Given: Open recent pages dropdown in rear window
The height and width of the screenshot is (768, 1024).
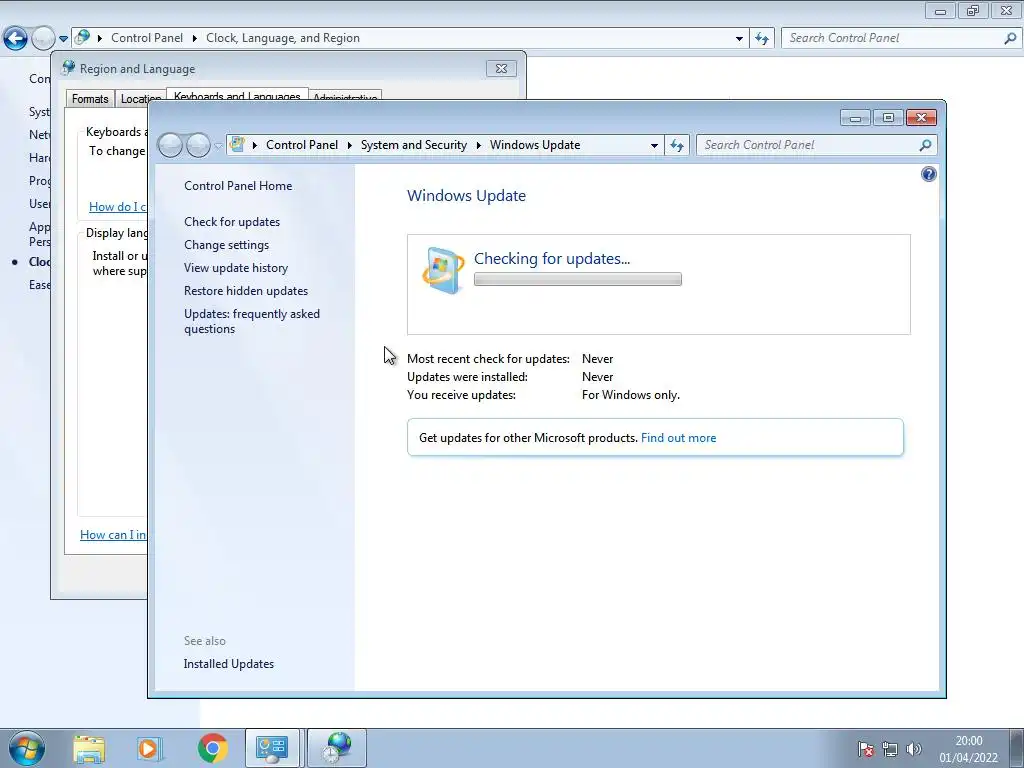Looking at the screenshot, I should click(x=63, y=39).
